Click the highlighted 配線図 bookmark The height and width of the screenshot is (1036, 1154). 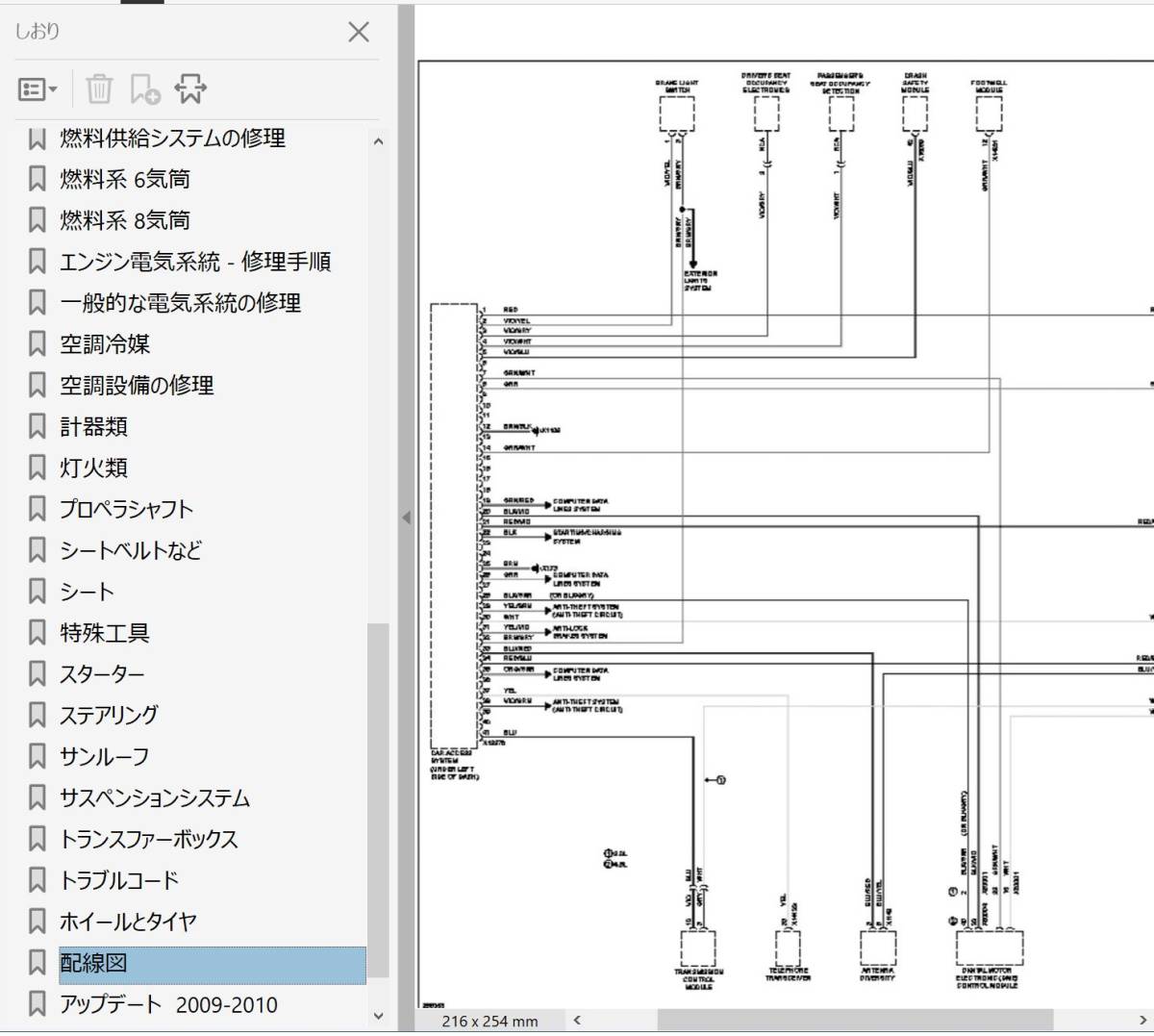coord(212,964)
